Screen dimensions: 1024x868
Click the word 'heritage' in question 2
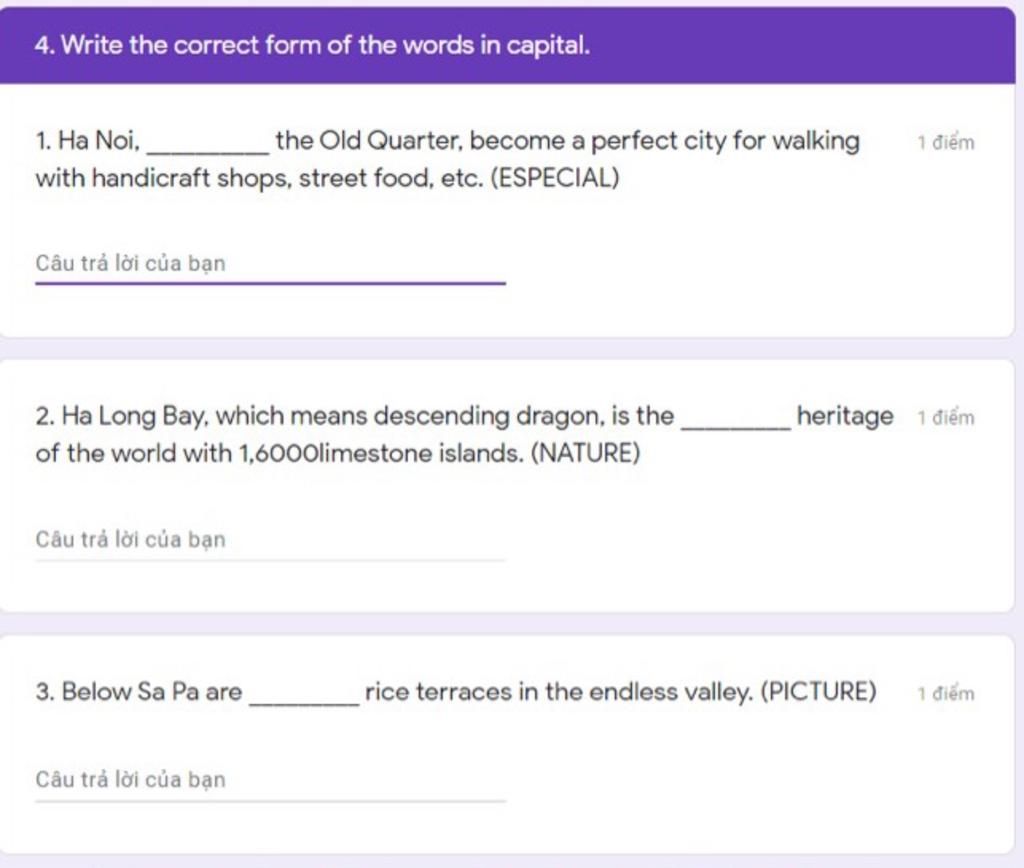tap(845, 416)
